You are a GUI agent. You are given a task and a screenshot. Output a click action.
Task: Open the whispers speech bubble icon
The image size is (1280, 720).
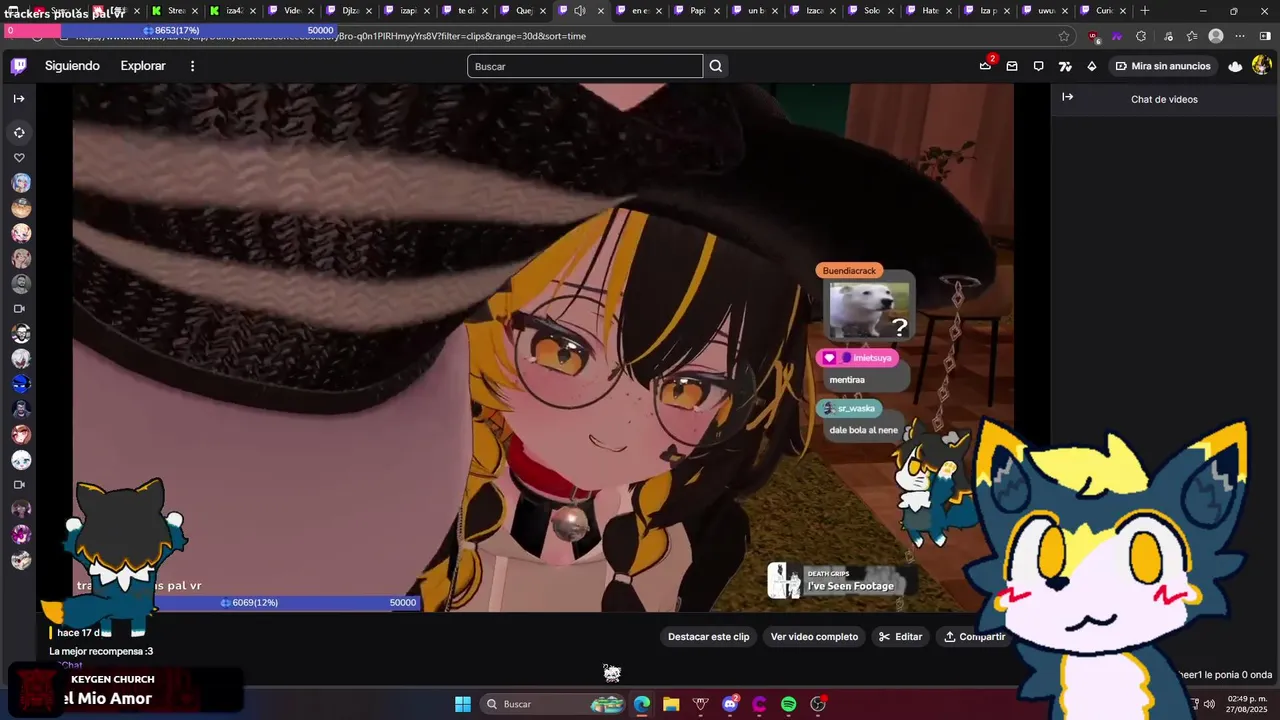(1038, 66)
